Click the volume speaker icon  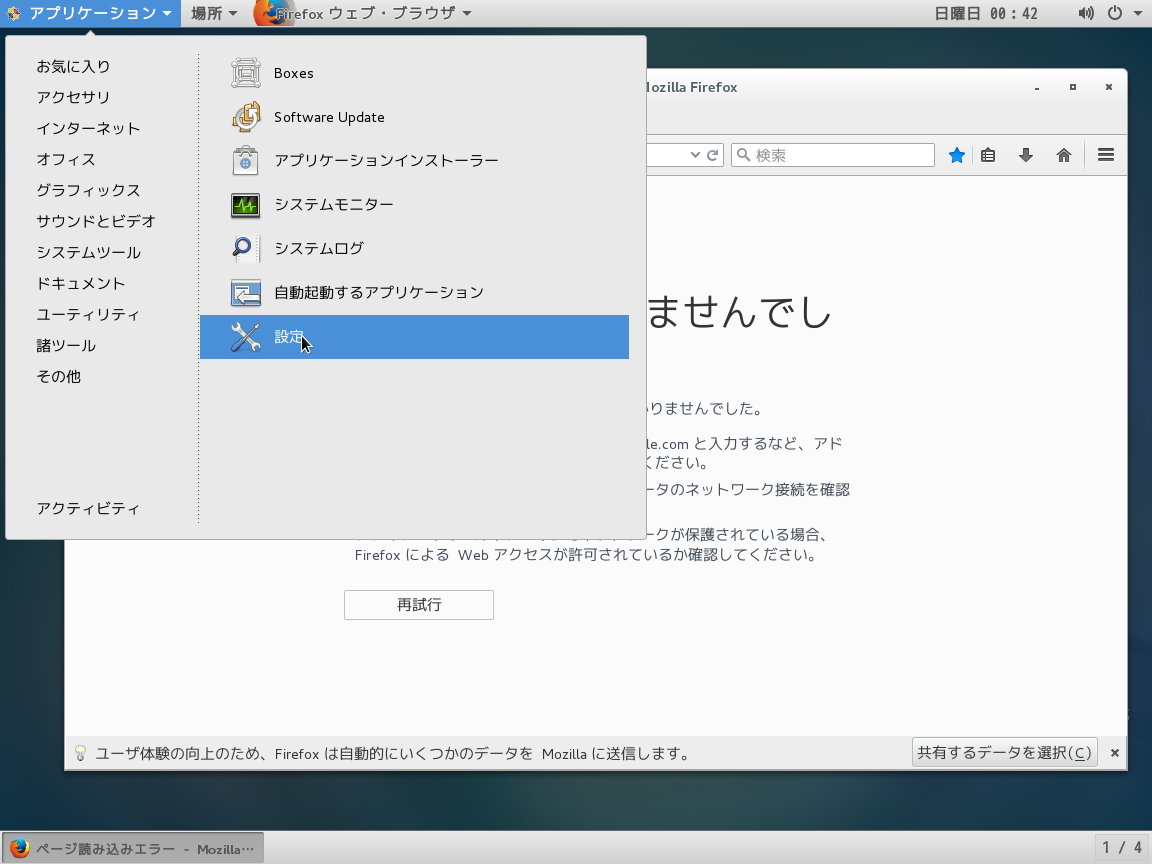[x=1086, y=13]
